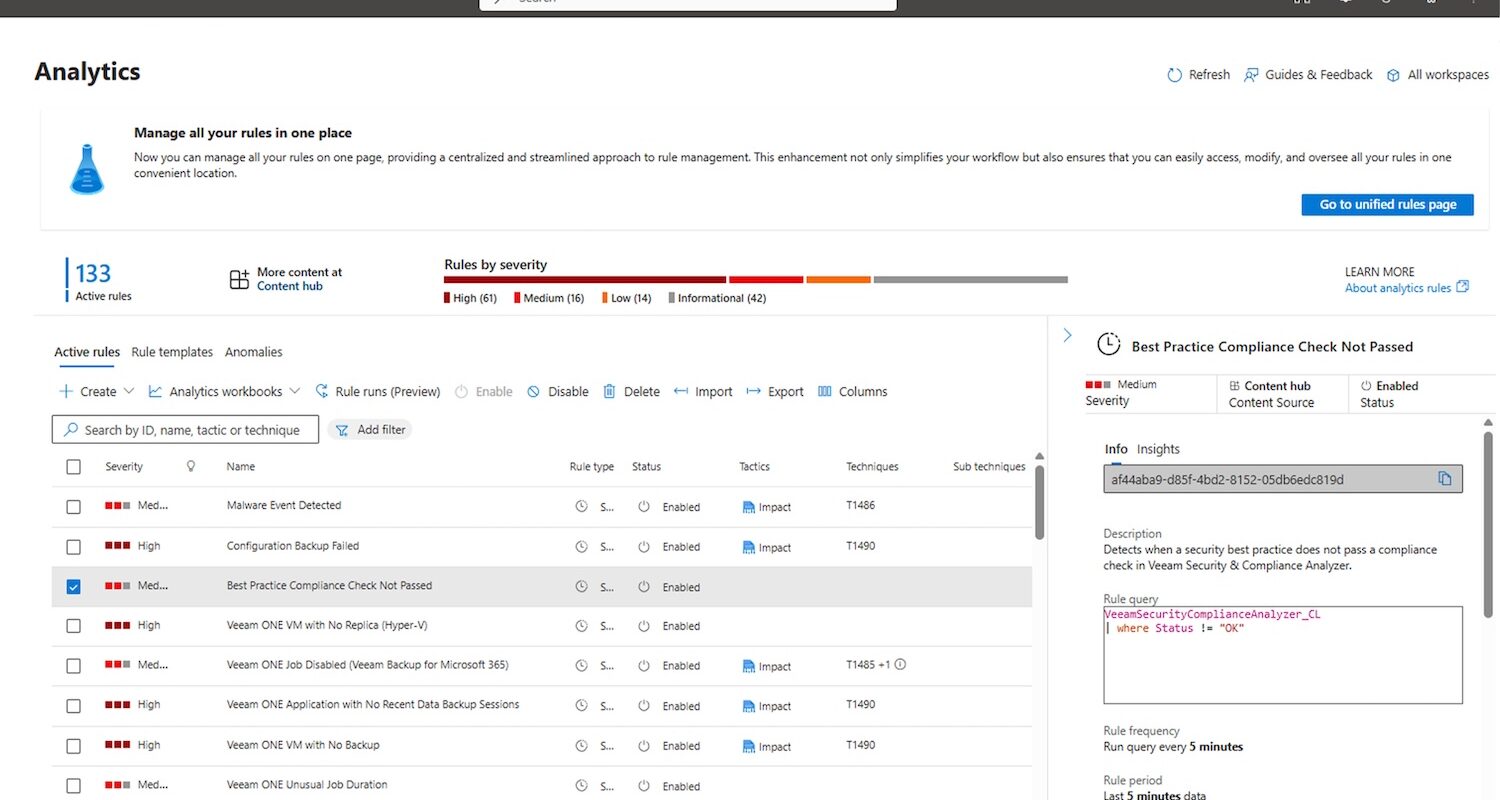Click the Delete trash icon
This screenshot has width=1500, height=800.
(609, 392)
